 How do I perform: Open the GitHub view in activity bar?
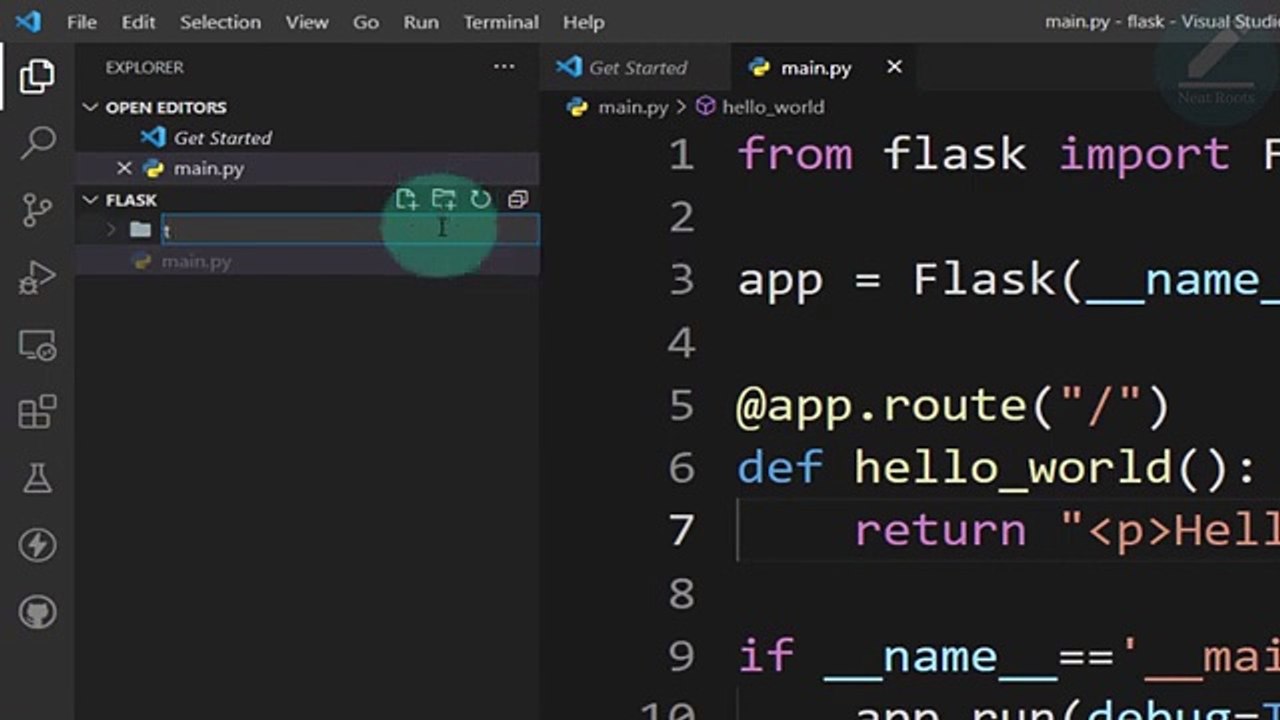coord(37,612)
